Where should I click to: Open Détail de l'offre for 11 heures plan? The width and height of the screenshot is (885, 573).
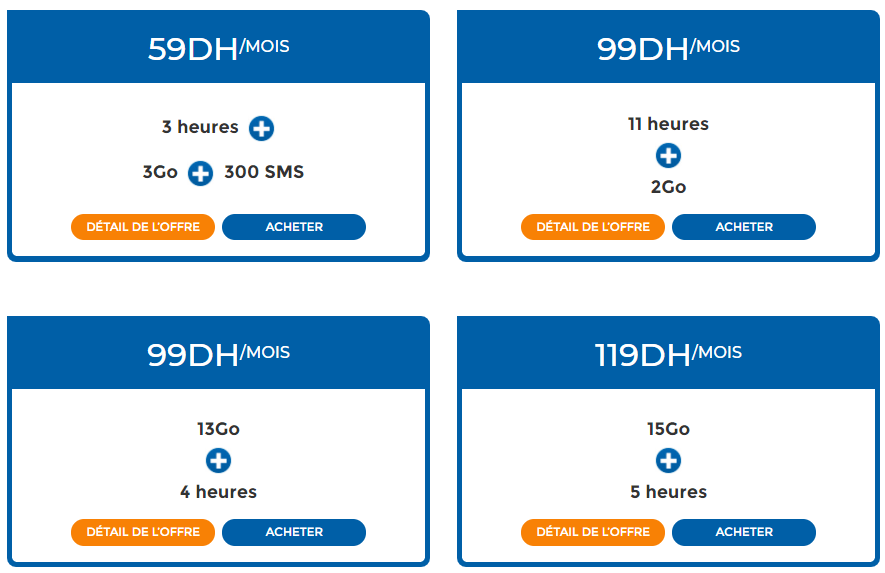point(593,227)
